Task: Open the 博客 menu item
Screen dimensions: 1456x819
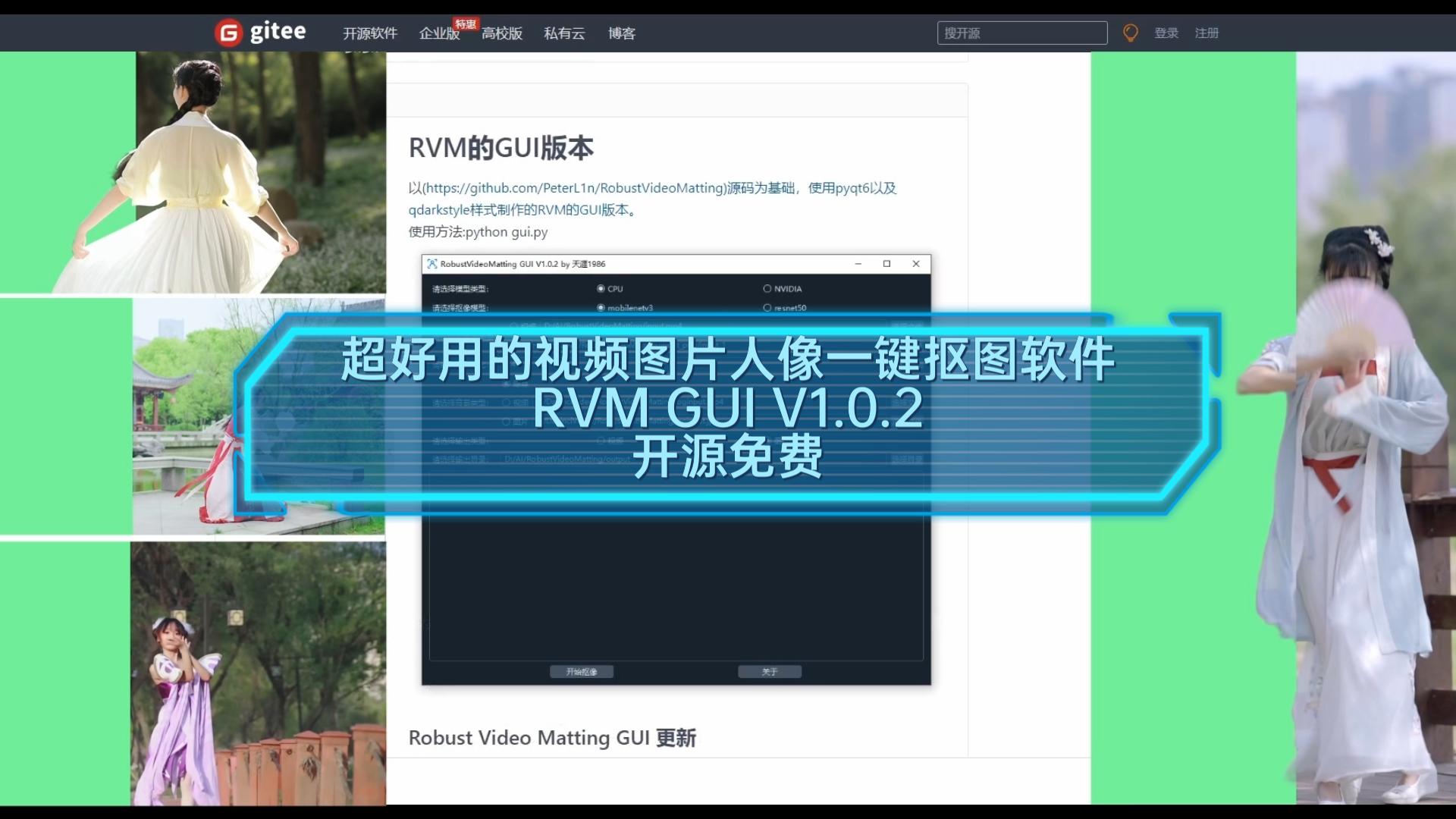Action: click(x=622, y=33)
